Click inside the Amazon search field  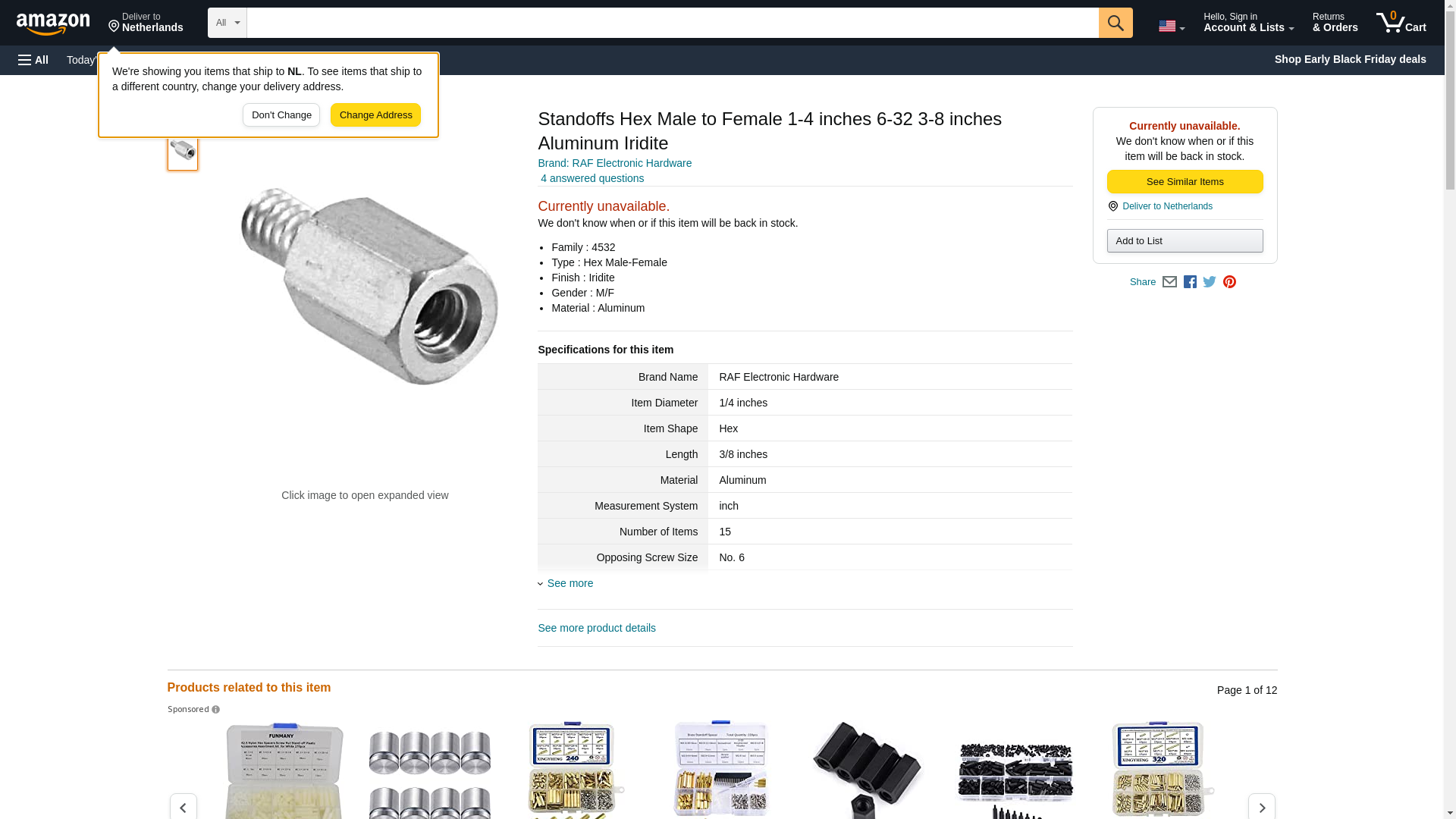click(673, 23)
